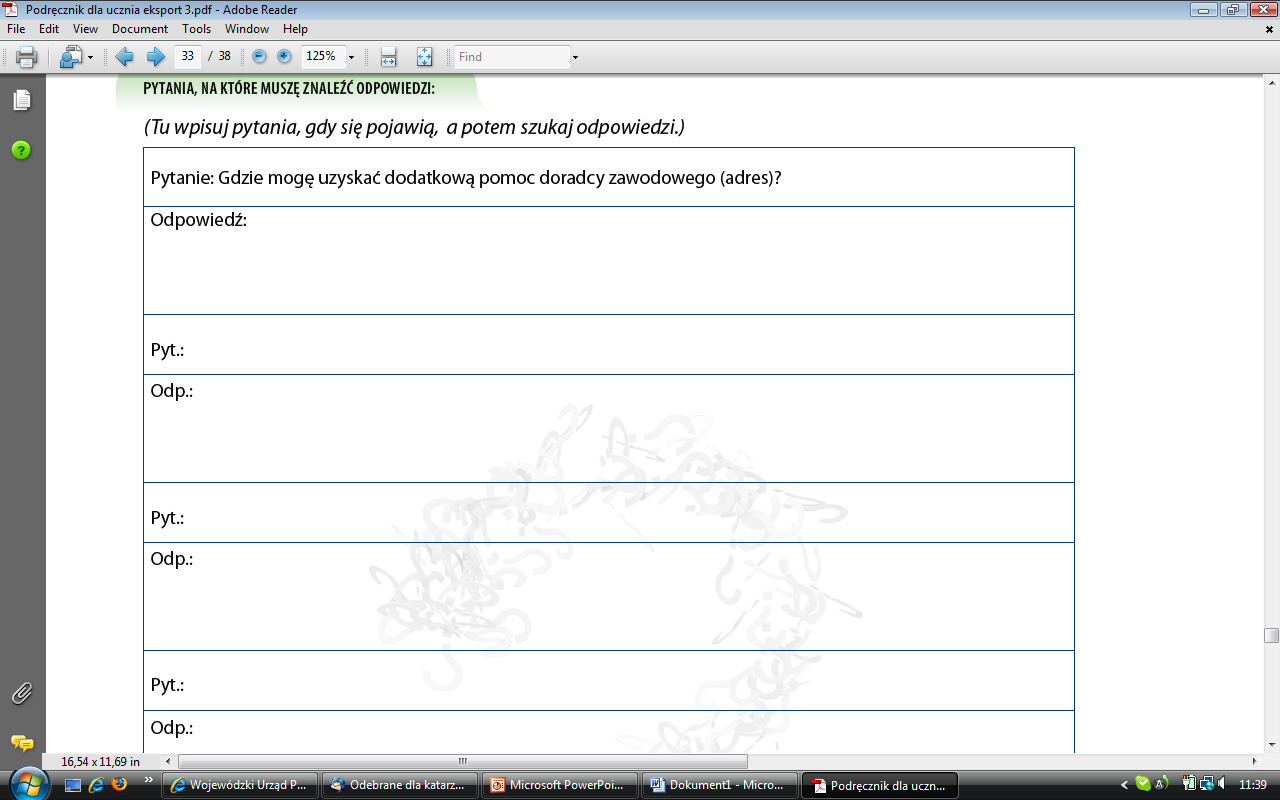Click the Fit One Full Page icon
Image resolution: width=1280 pixels, height=800 pixels.
pyautogui.click(x=424, y=57)
